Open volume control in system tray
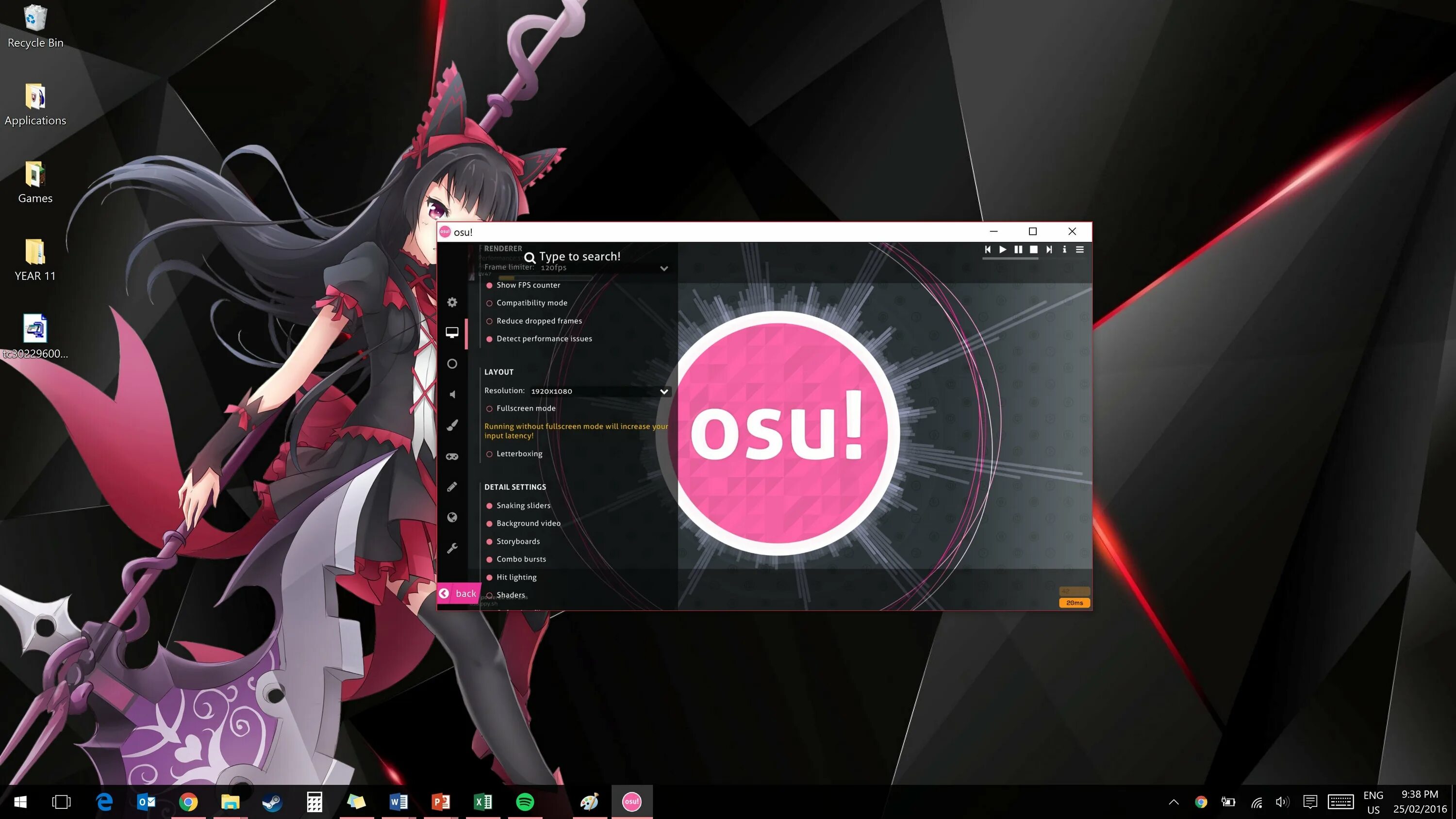1456x819 pixels. pos(1282,802)
